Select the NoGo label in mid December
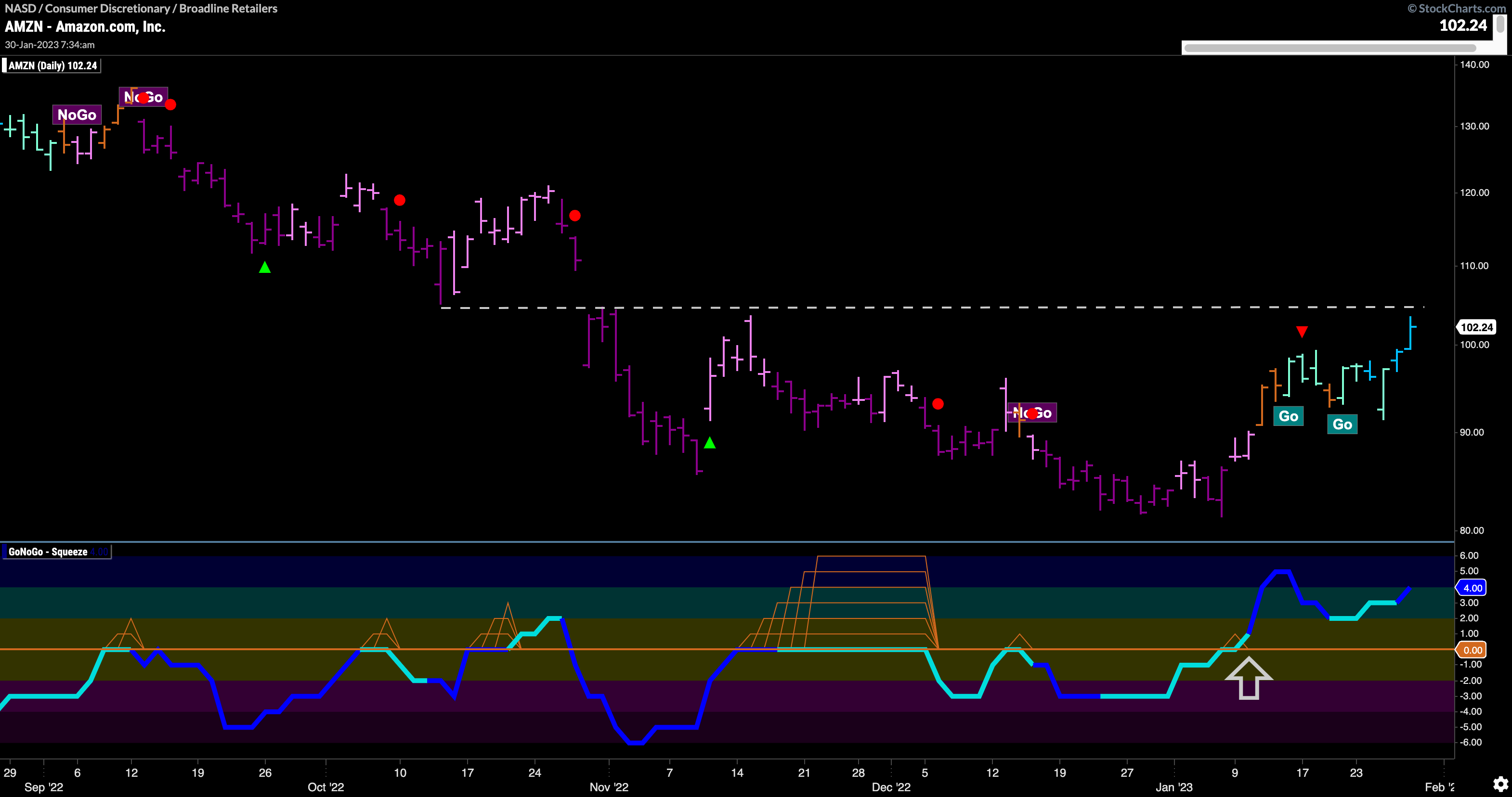The image size is (1512, 797). coord(1032,413)
